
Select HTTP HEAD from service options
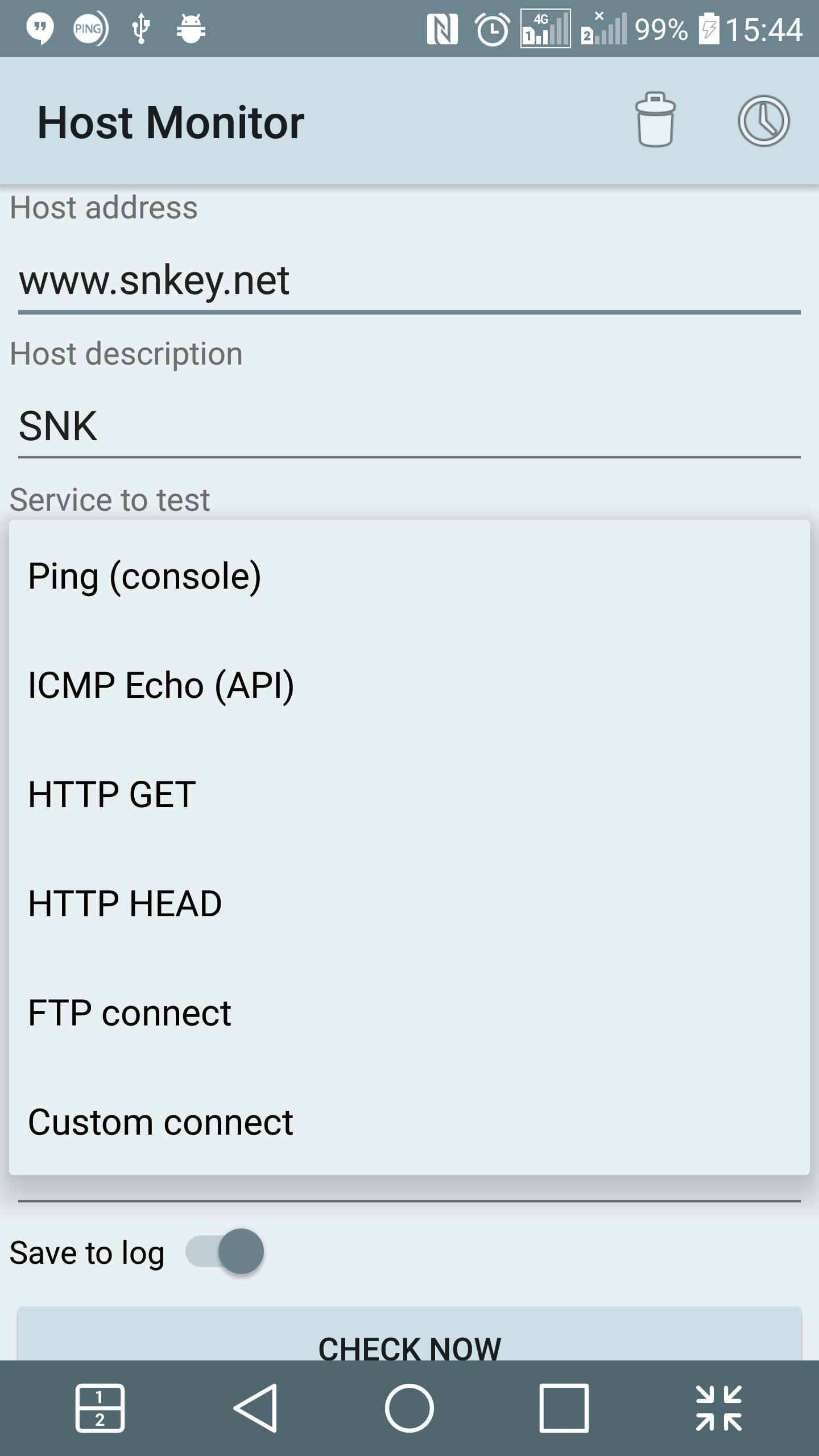[124, 903]
